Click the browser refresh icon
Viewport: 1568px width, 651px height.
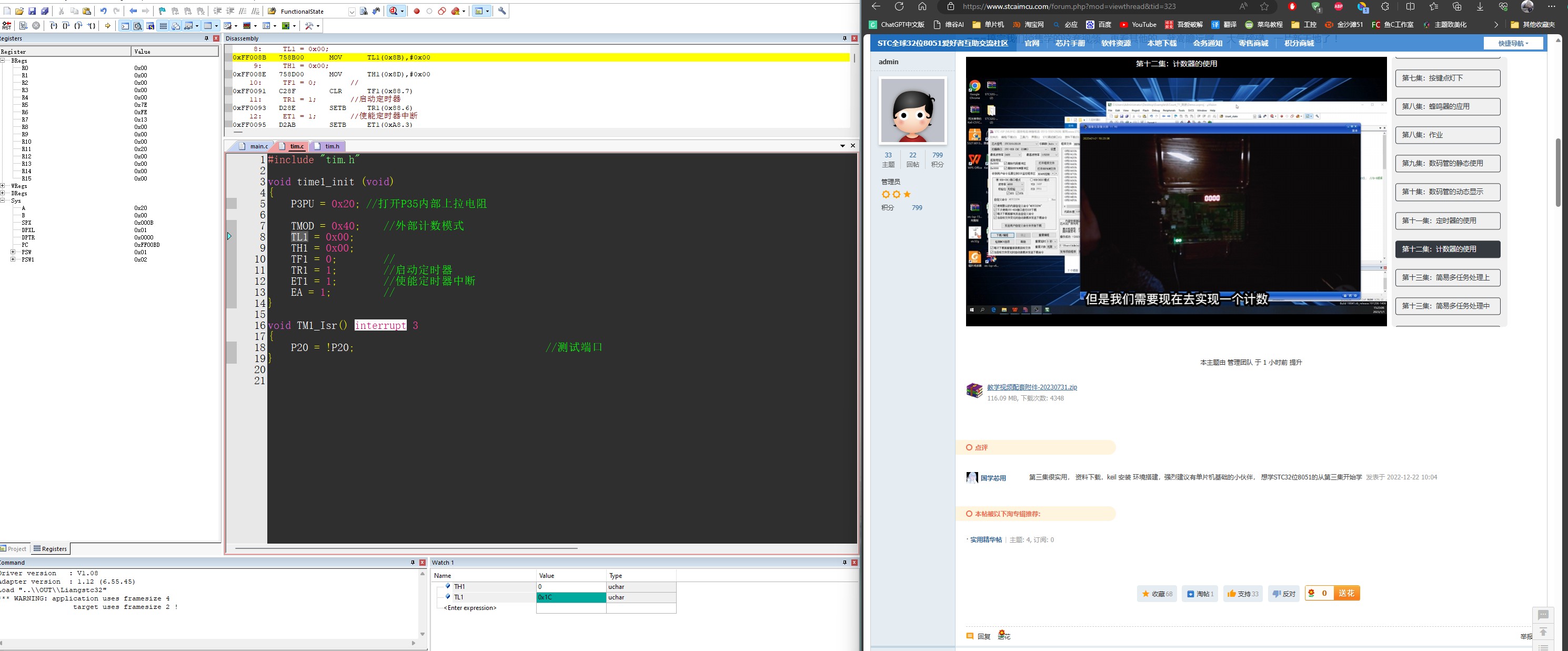(899, 6)
